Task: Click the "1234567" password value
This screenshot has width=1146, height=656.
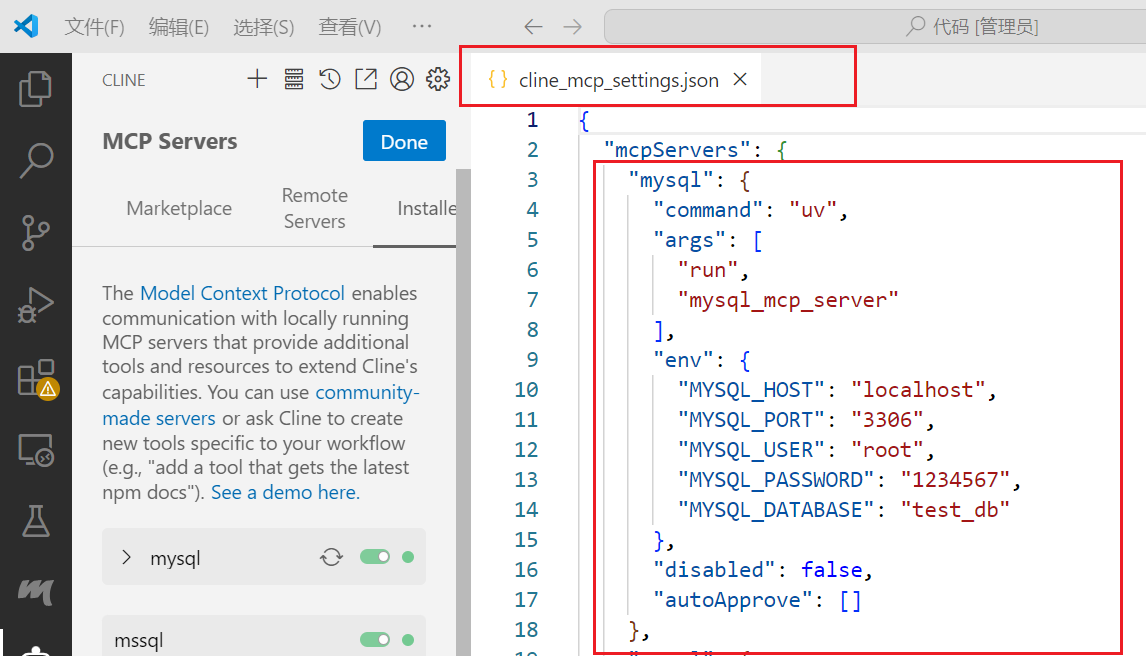Action: tap(955, 479)
